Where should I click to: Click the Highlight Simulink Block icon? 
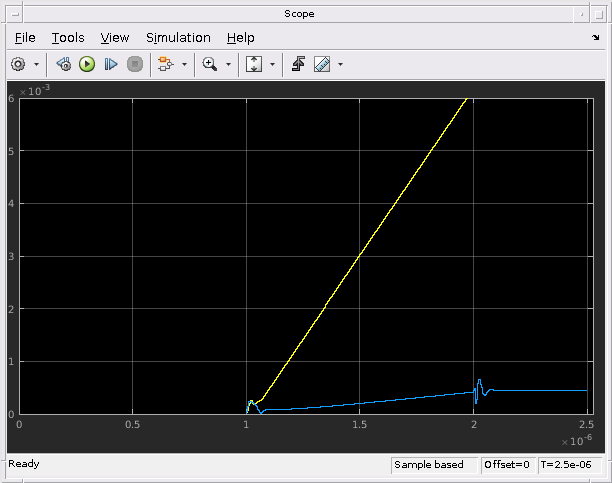pos(165,64)
